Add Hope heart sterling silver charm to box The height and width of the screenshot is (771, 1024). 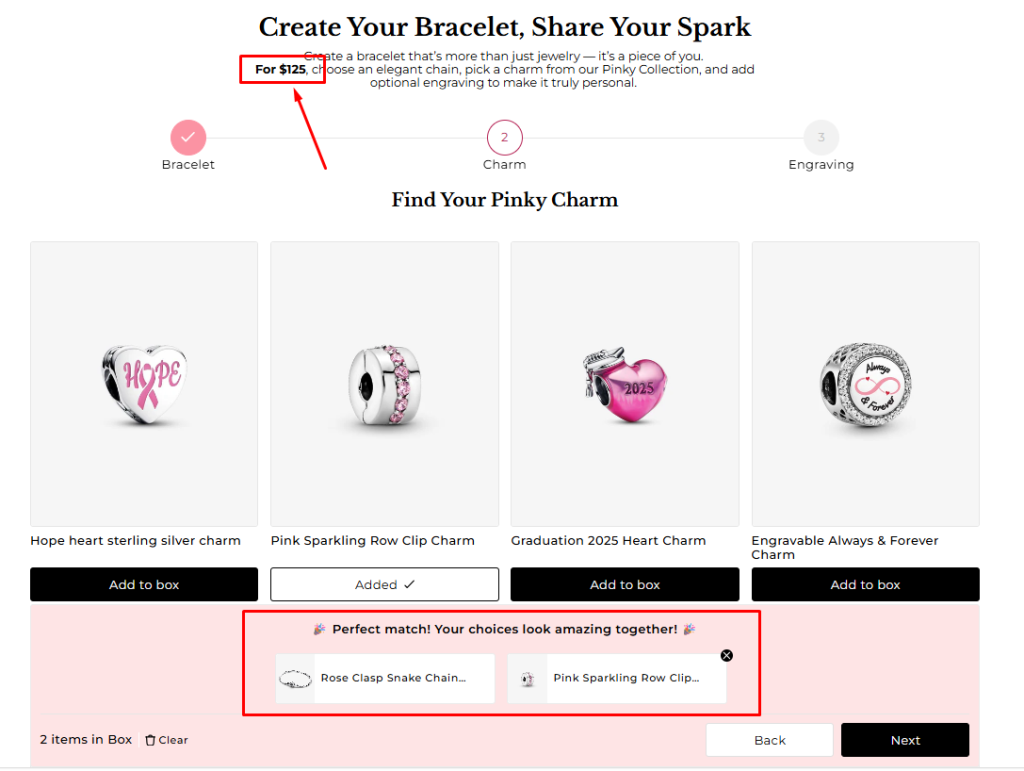(x=144, y=585)
